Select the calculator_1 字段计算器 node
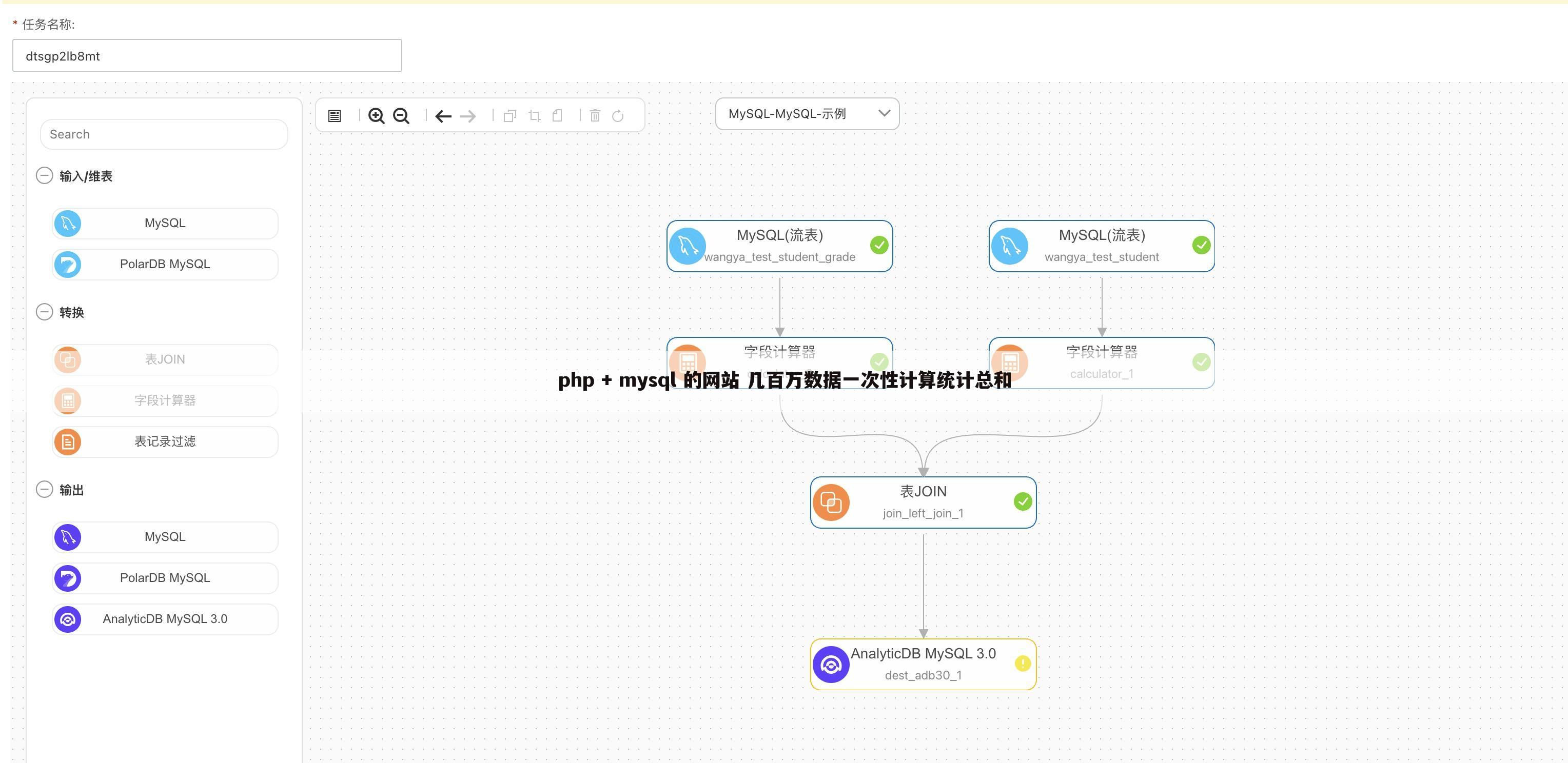Screen dimensions: 1568x763 [x=1102, y=363]
